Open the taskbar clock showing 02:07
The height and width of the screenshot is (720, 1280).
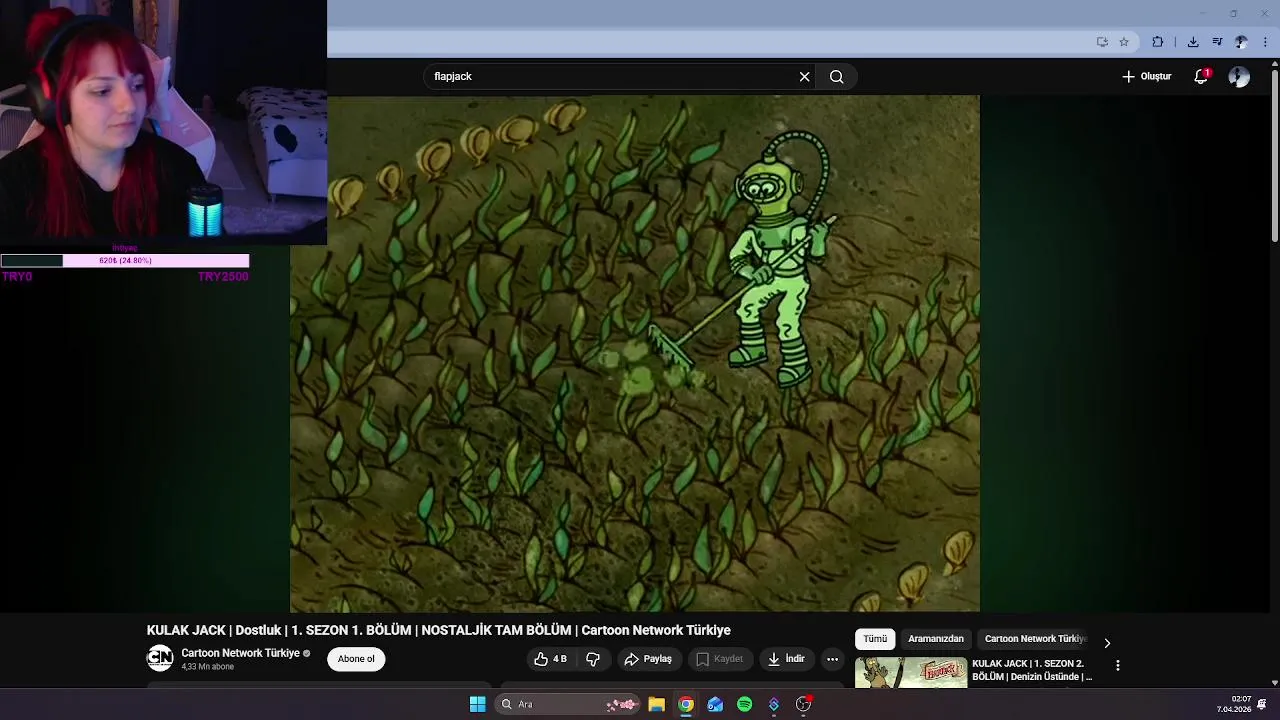(1234, 704)
